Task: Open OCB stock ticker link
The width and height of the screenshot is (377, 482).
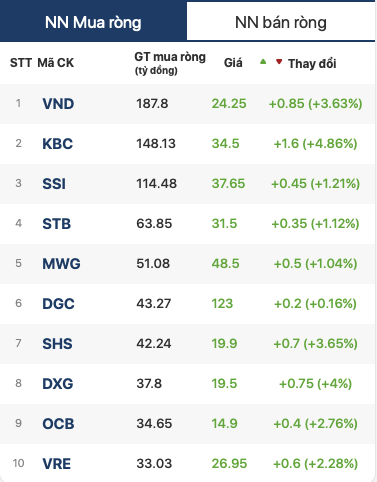Action: 58,424
